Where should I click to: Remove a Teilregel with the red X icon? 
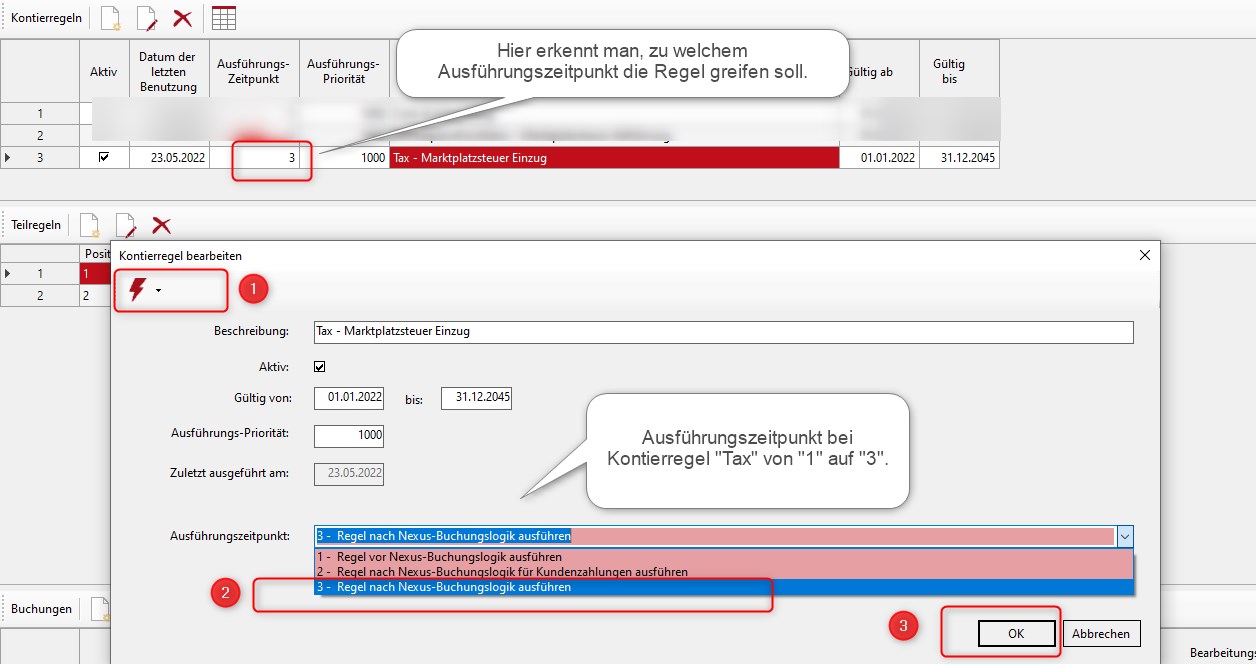161,224
